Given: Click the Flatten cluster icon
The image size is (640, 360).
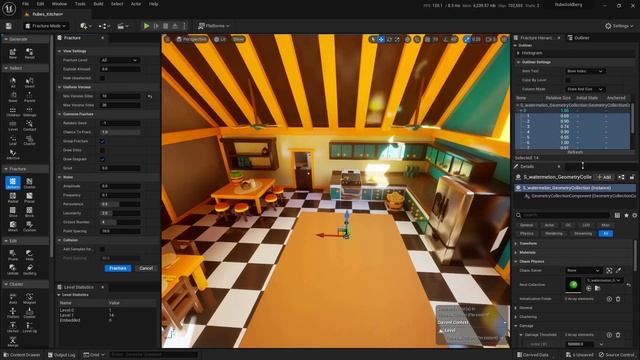Looking at the screenshot, I should 13,313.
